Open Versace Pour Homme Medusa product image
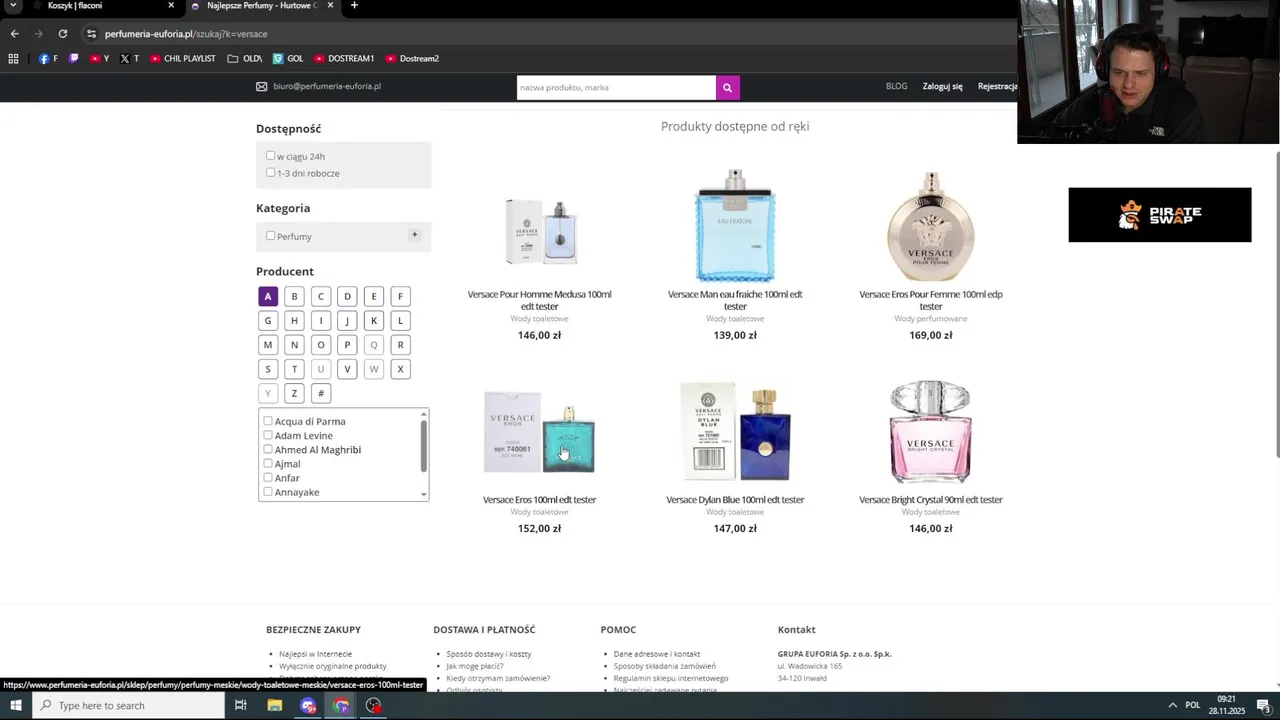 tap(540, 230)
